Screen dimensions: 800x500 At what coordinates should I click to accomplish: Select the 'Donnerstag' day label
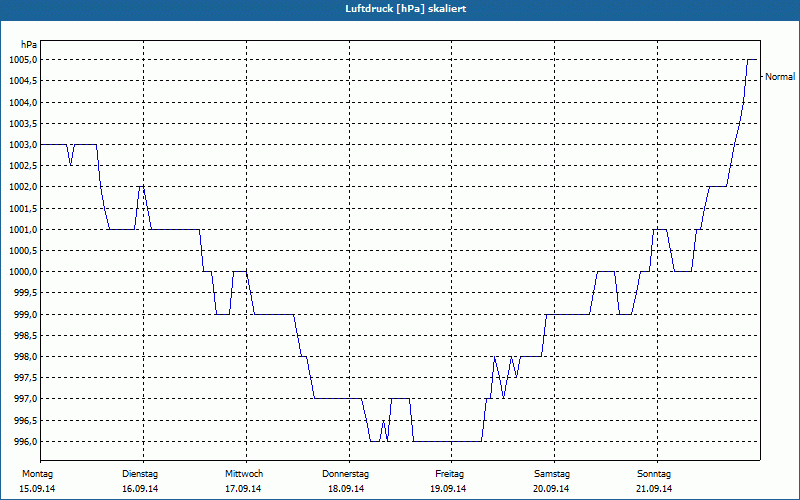(345, 474)
